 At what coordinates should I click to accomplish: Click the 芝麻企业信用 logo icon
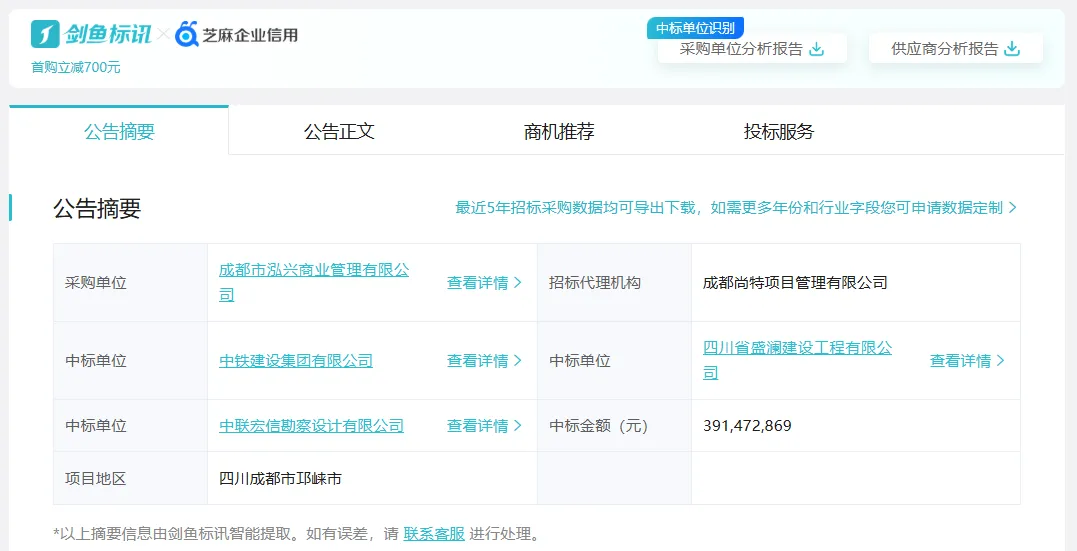(187, 35)
